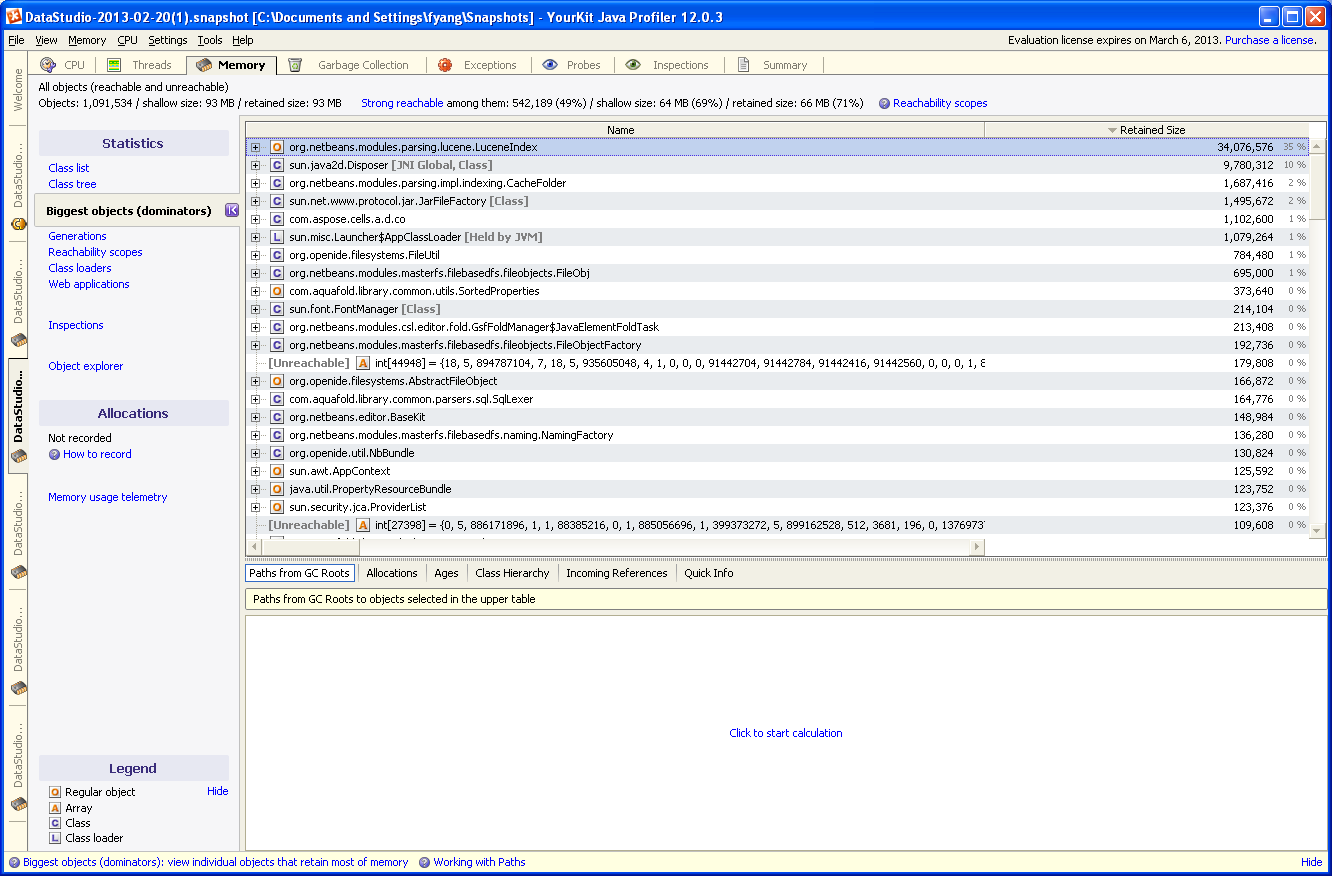This screenshot has width=1332, height=876.
Task: Open the File menu
Action: coord(16,40)
